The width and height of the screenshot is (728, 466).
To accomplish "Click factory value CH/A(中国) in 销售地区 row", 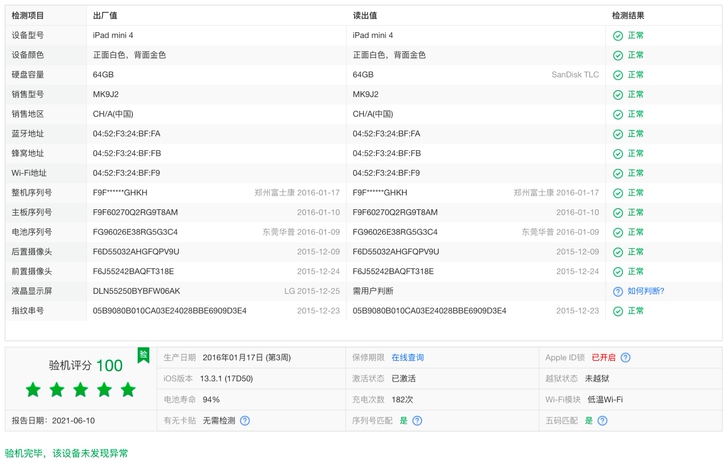I will pos(113,114).
